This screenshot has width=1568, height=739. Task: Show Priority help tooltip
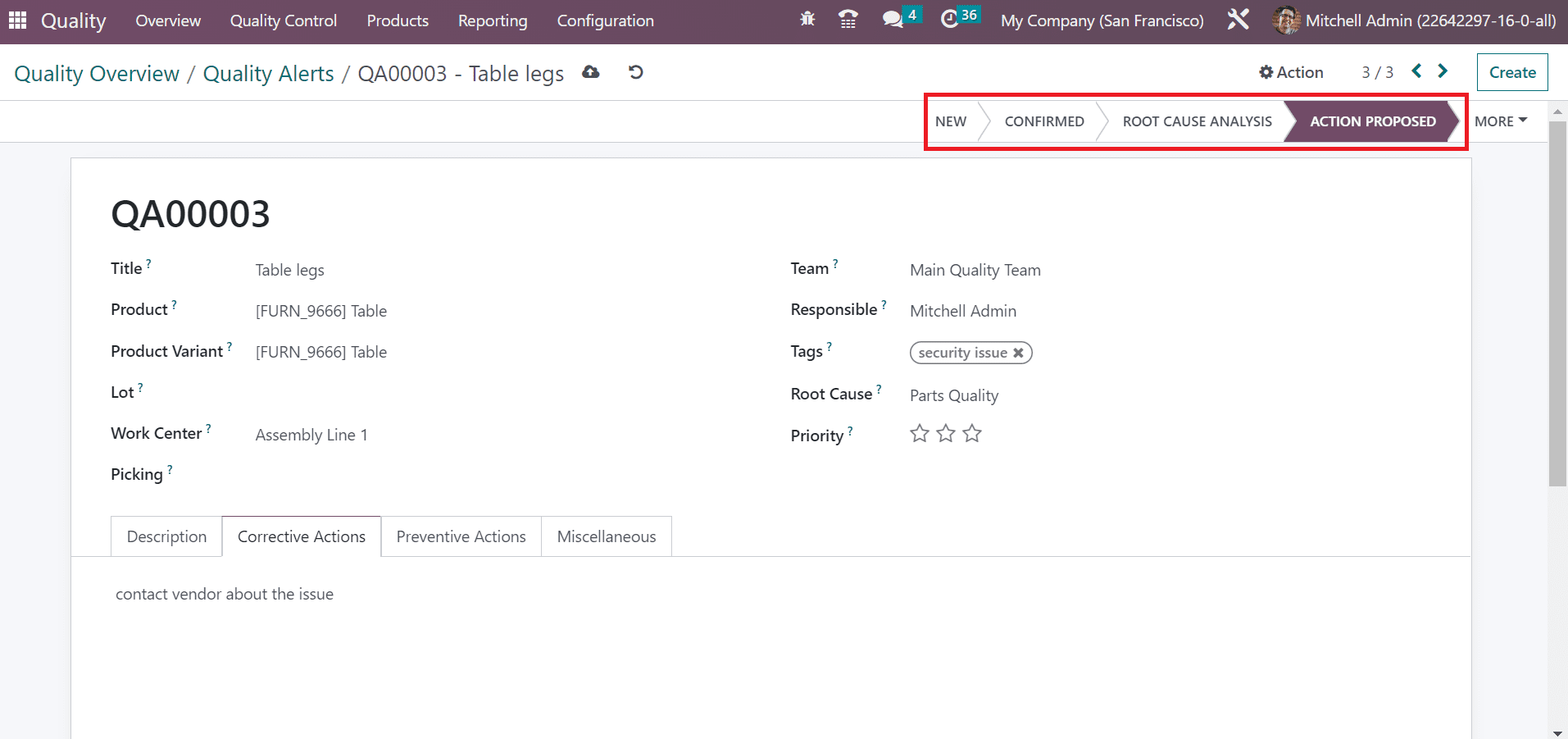click(850, 431)
